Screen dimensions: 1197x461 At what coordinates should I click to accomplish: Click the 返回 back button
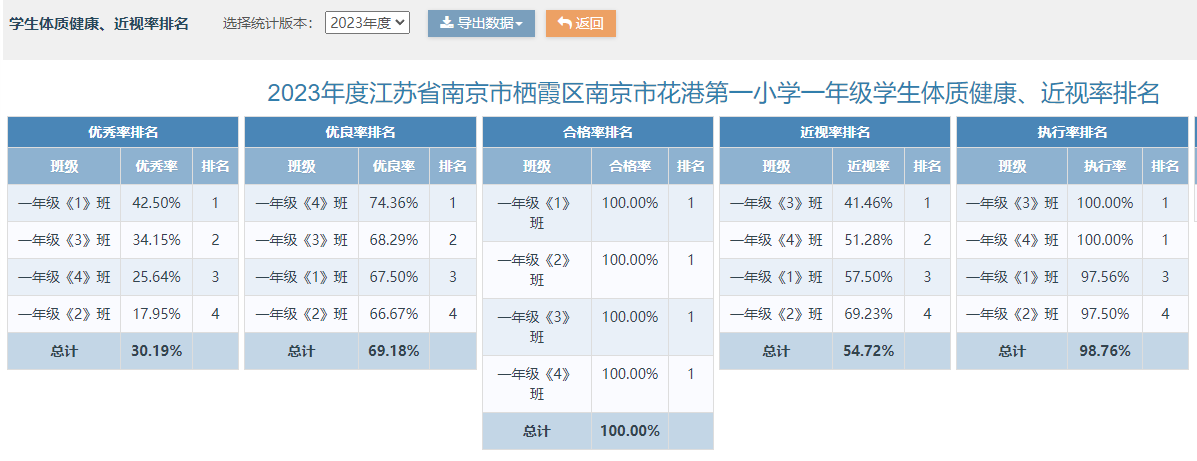coord(581,23)
